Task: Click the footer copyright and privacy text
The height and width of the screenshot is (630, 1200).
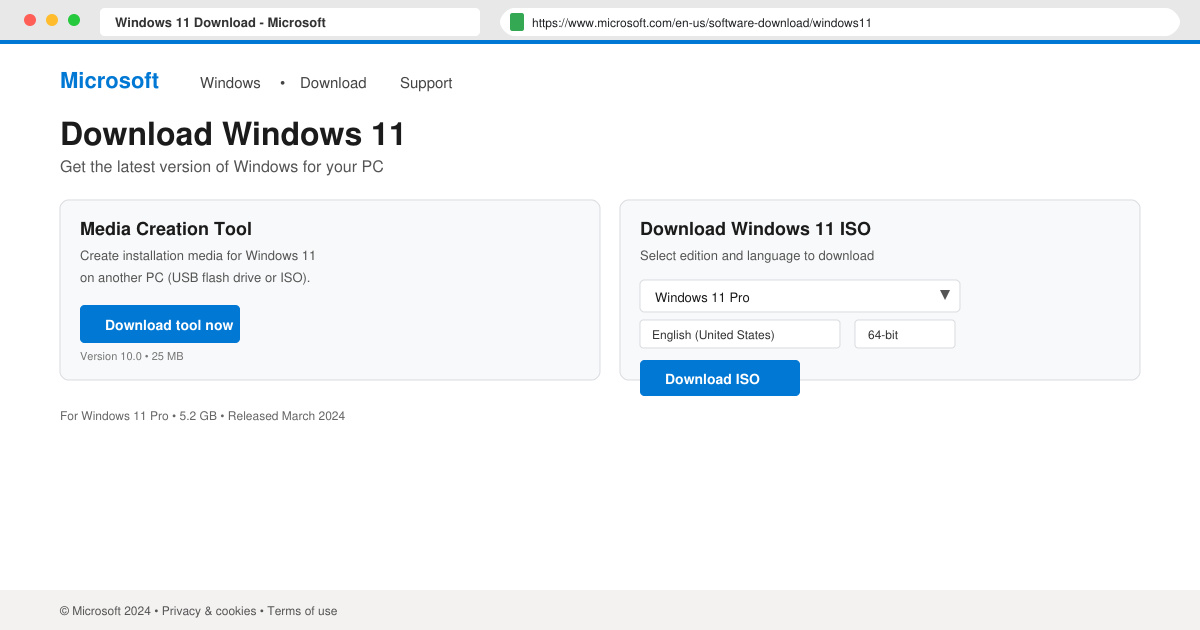Action: tap(198, 611)
